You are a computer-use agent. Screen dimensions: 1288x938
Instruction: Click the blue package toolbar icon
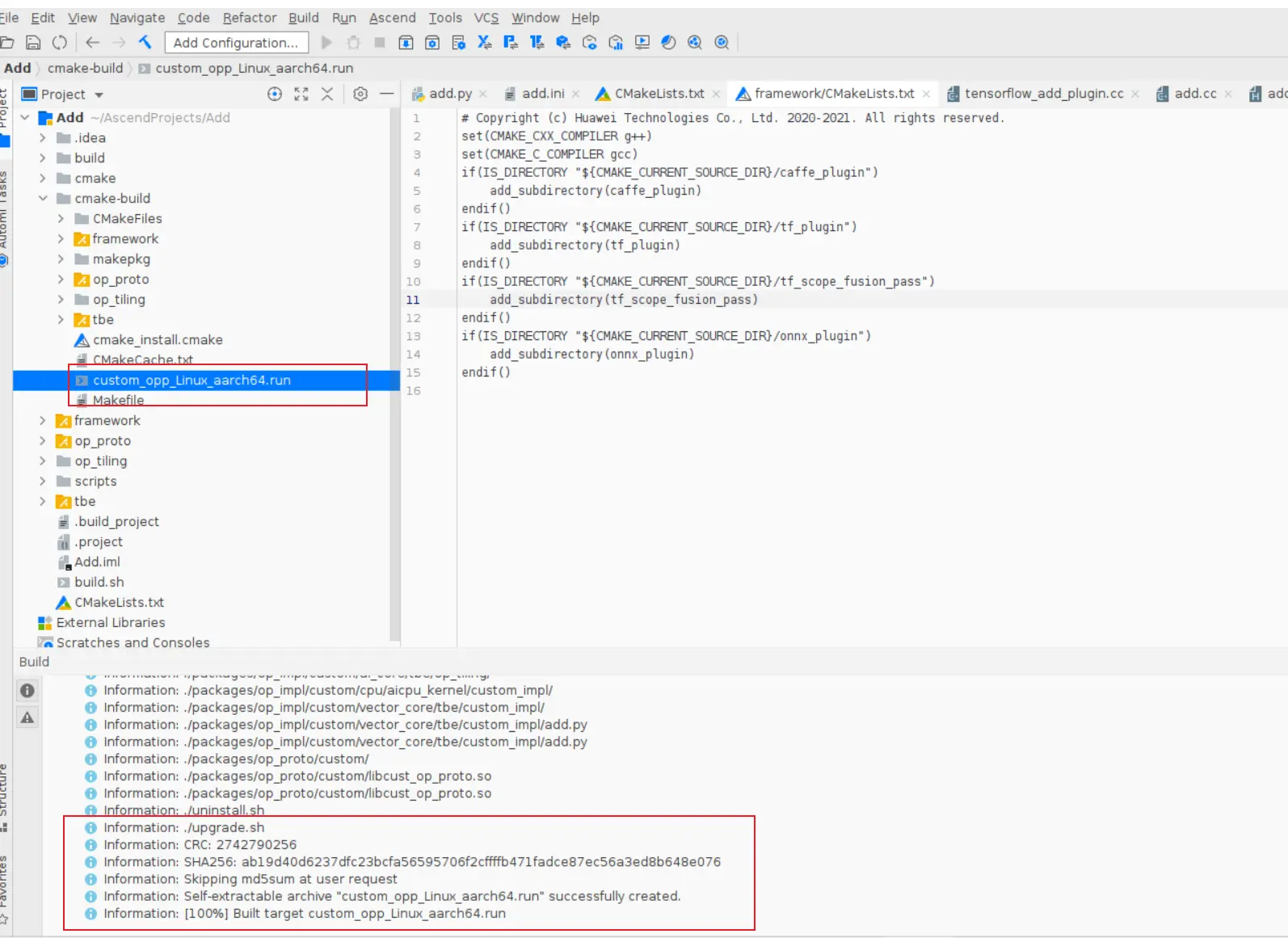(x=563, y=43)
